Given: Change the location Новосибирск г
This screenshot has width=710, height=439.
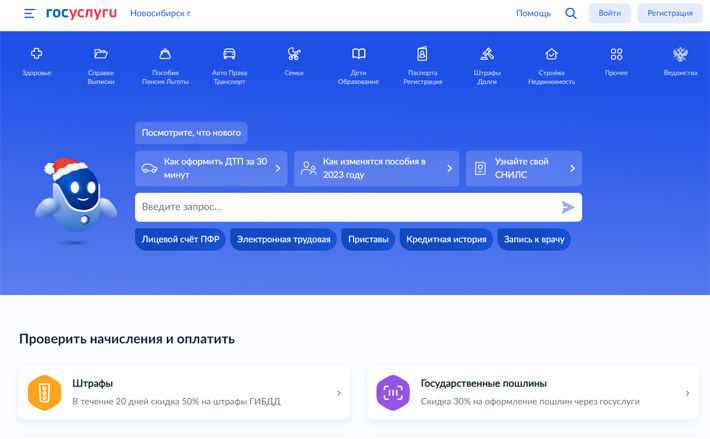Looking at the screenshot, I should click(x=160, y=14).
